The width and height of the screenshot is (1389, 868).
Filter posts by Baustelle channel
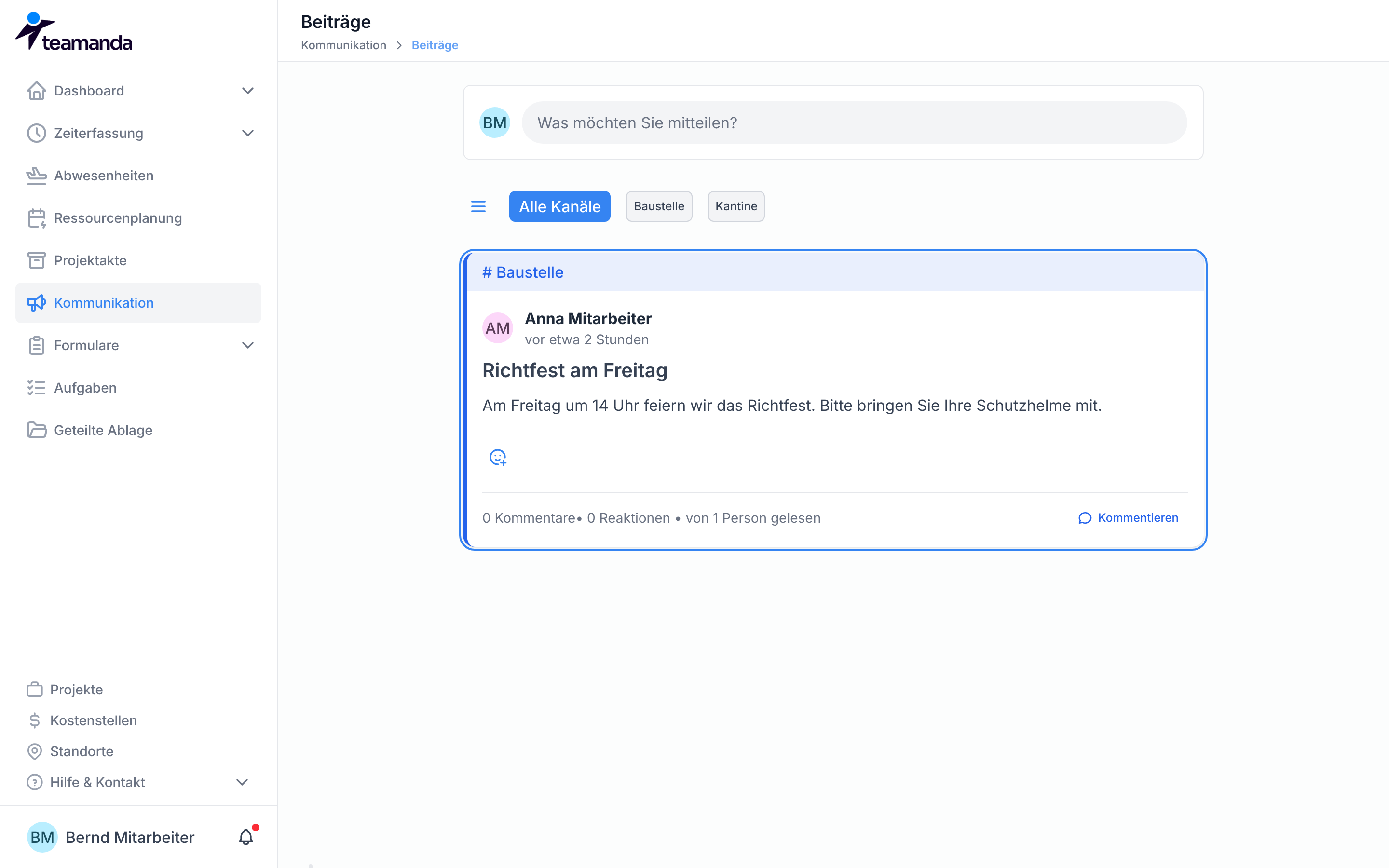click(659, 207)
